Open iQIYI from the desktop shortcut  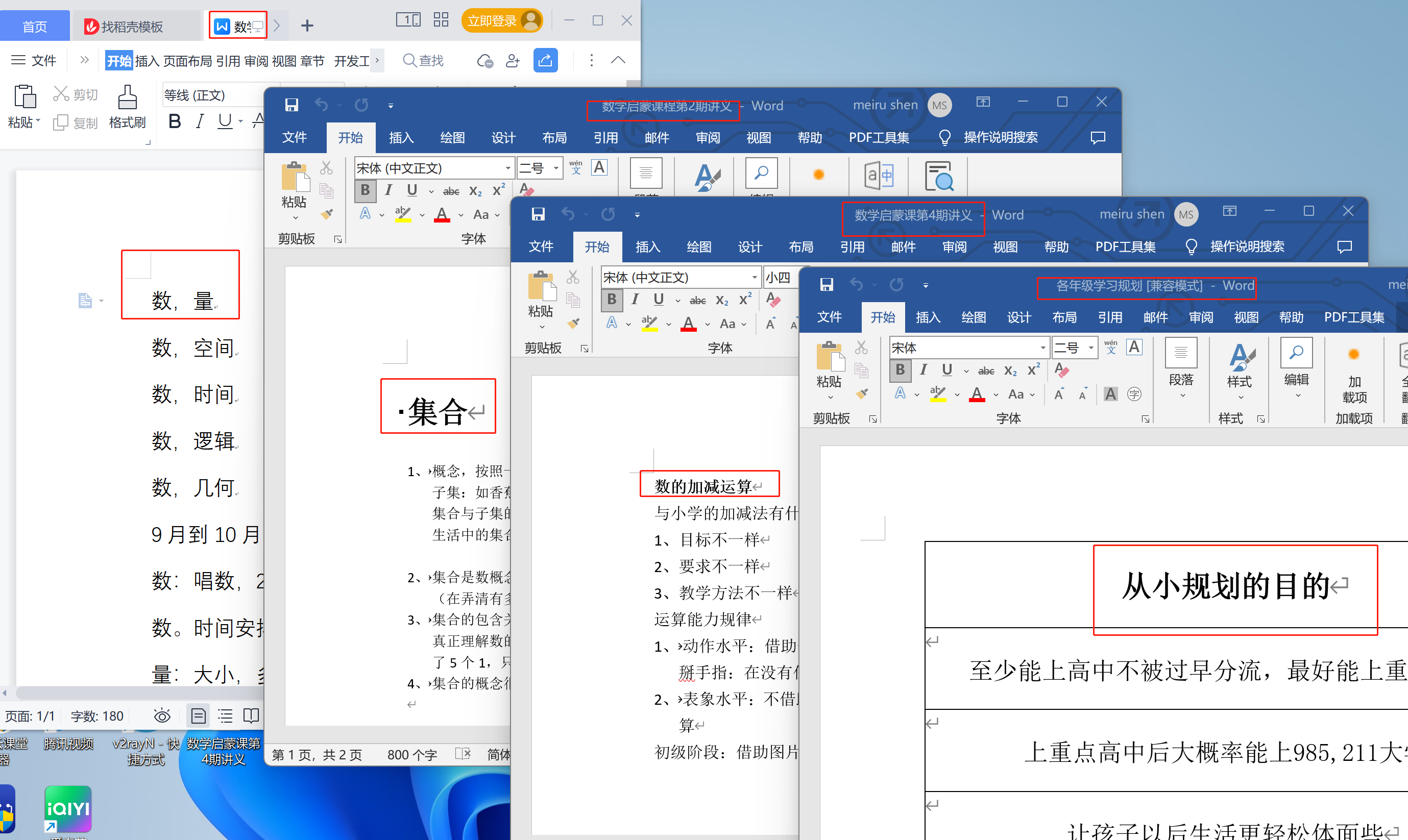tap(68, 809)
